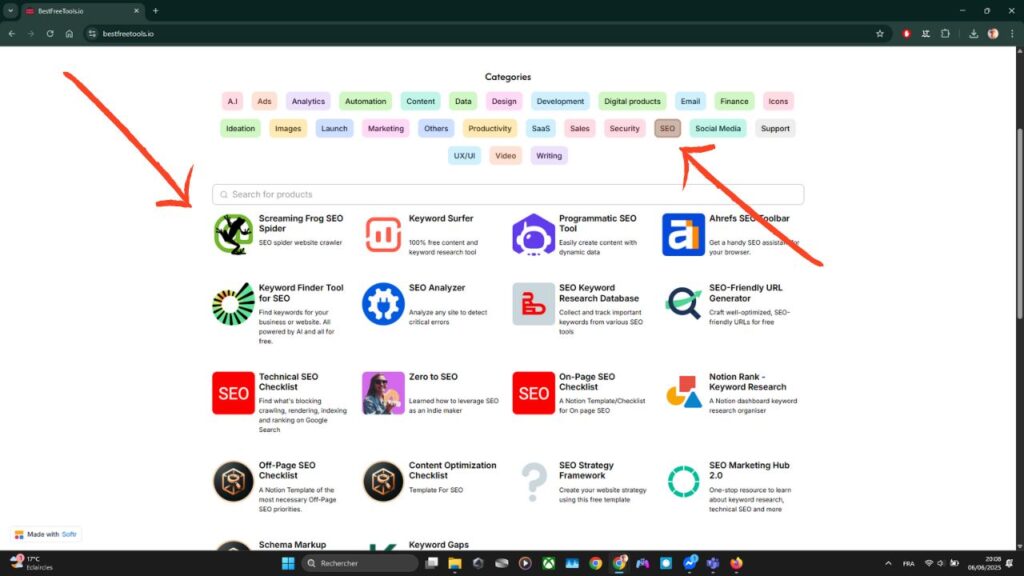Click the SEO Marketing Hub 2.0 ring icon
Image resolution: width=1024 pixels, height=576 pixels.
coord(683,481)
